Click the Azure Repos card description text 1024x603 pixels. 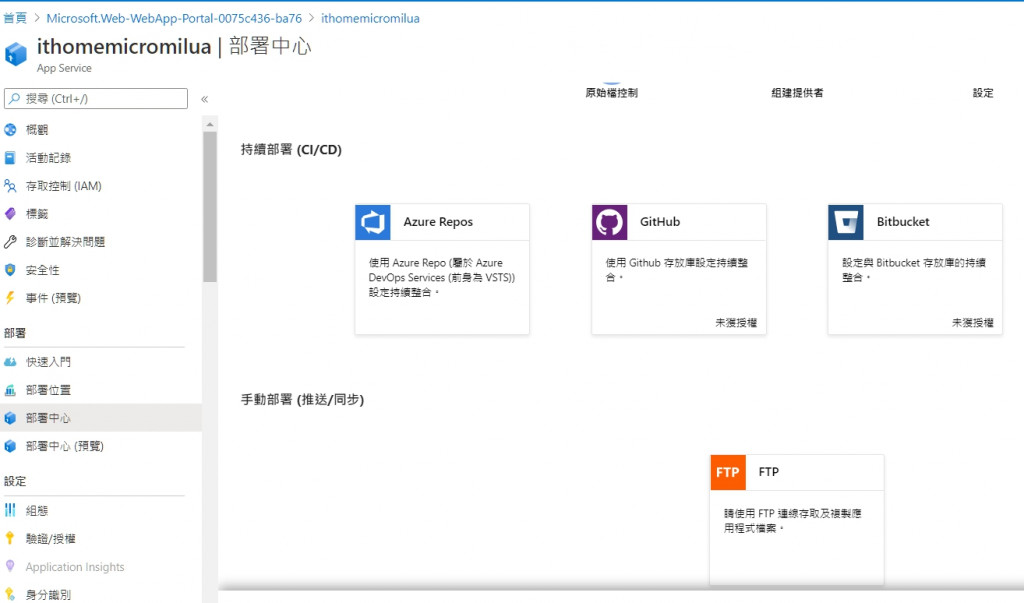(x=442, y=277)
